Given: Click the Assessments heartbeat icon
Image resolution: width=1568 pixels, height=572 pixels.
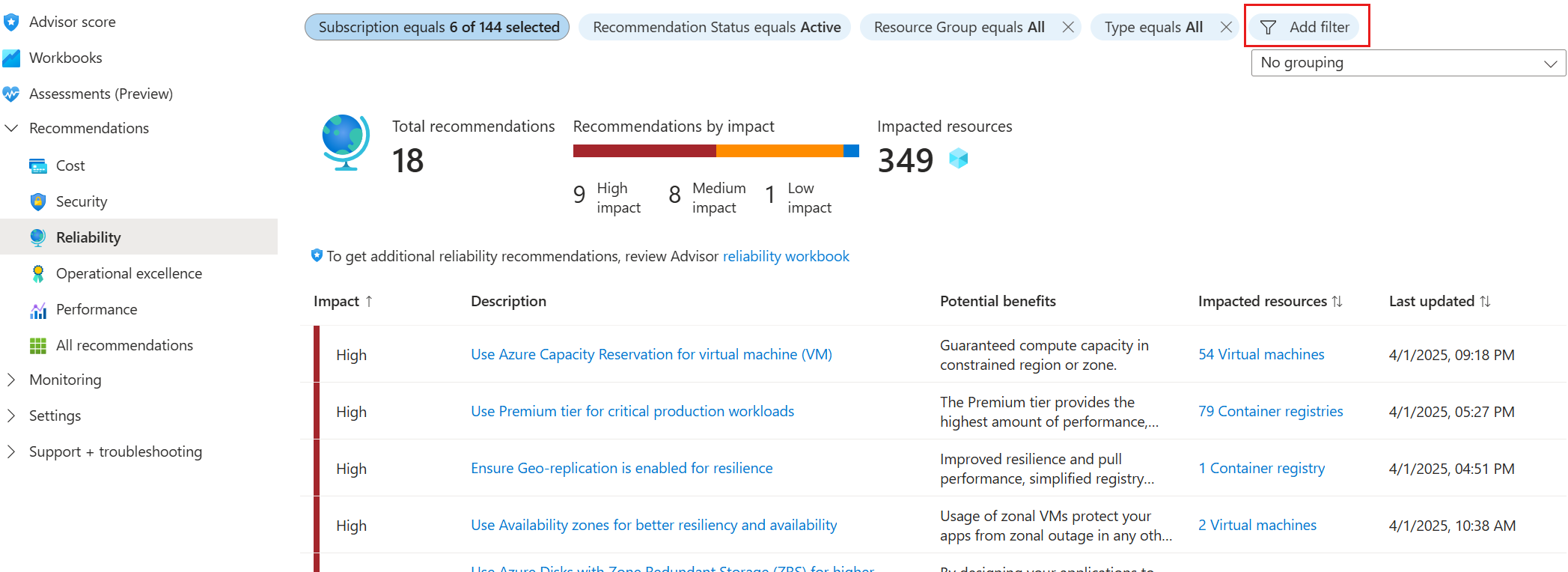Looking at the screenshot, I should tap(11, 94).
